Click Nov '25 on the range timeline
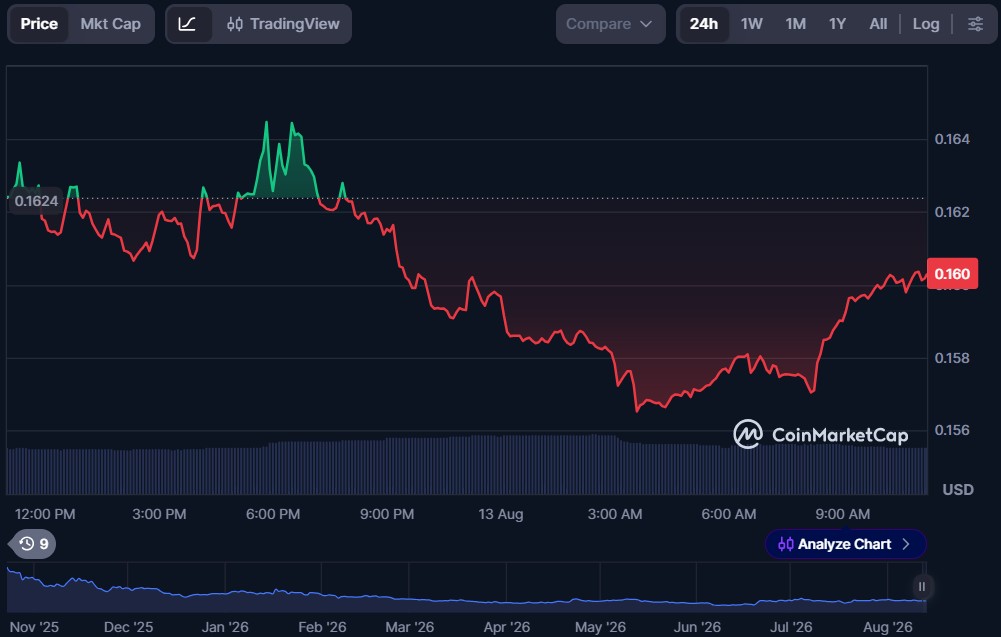The height and width of the screenshot is (637, 1001). (34, 627)
